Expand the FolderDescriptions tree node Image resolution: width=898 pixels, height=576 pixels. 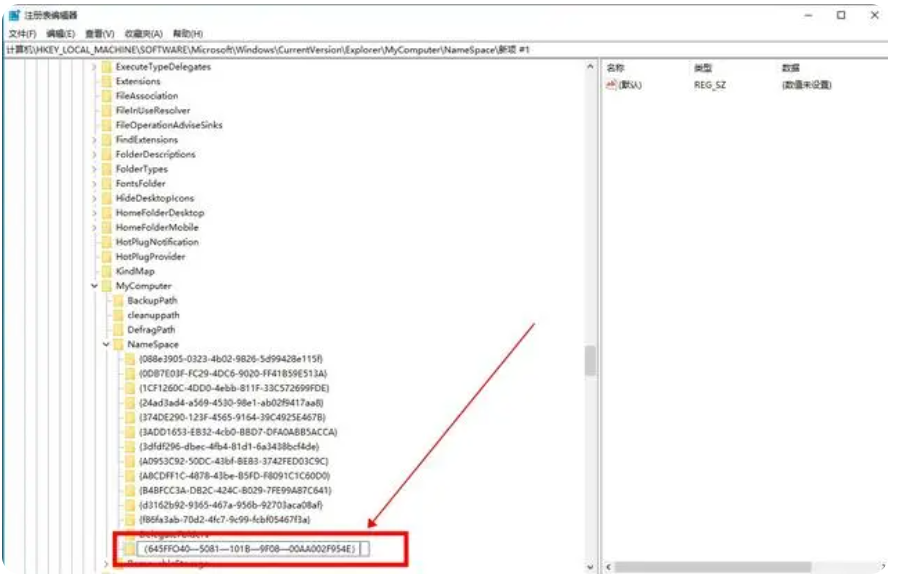click(x=94, y=155)
